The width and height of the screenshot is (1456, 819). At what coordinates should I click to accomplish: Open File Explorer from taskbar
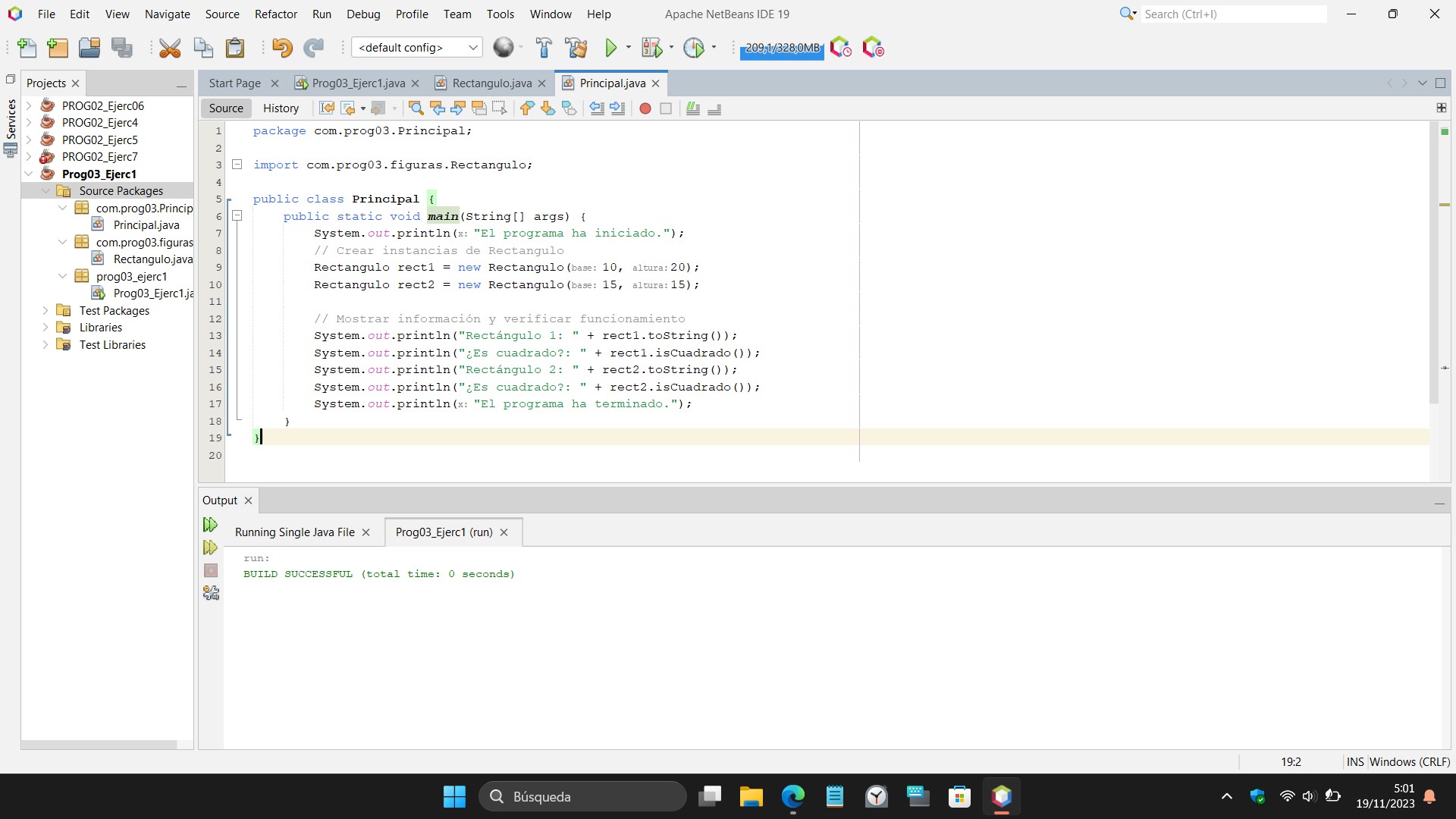[x=752, y=796]
